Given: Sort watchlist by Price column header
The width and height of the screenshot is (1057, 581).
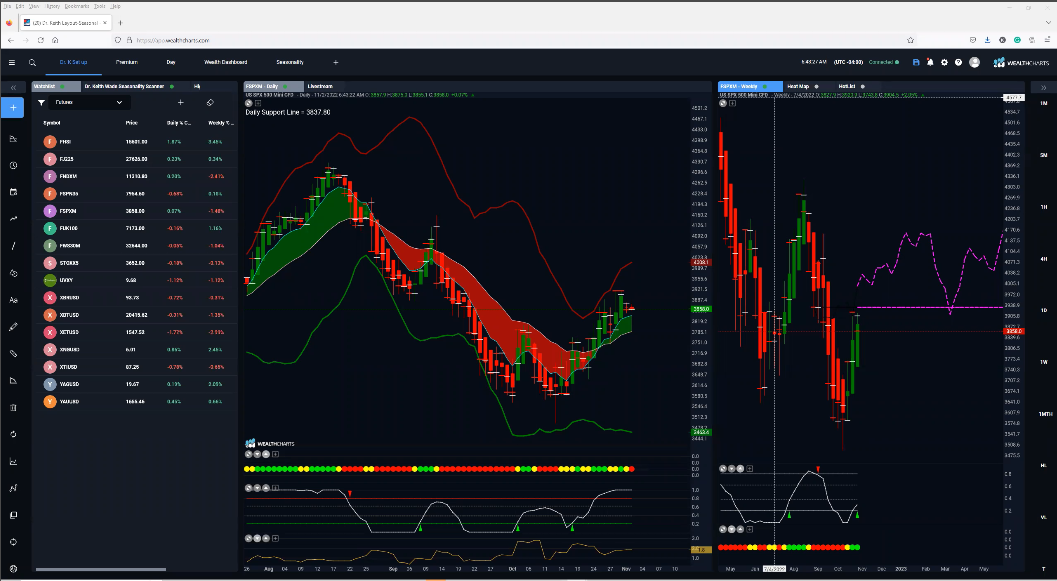Looking at the screenshot, I should (x=131, y=123).
